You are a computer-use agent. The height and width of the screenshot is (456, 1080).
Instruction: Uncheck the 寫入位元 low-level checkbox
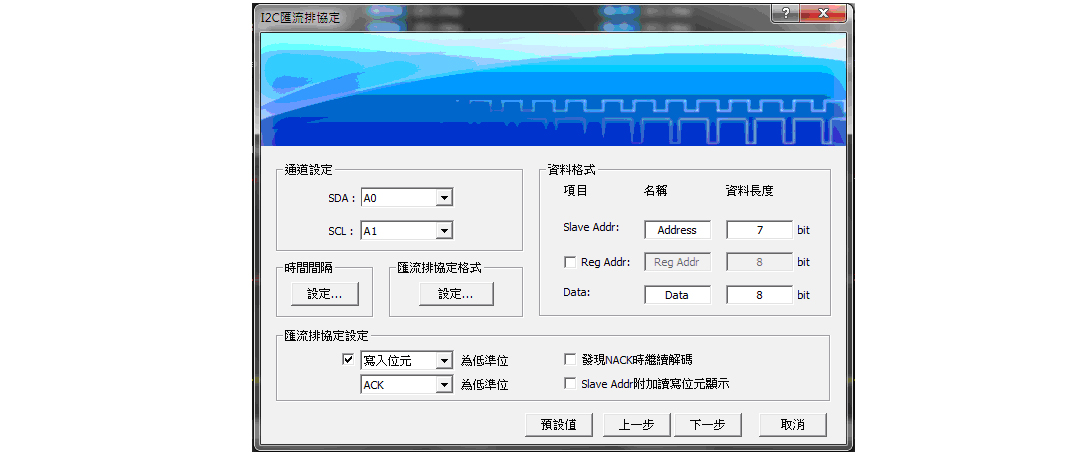[348, 360]
